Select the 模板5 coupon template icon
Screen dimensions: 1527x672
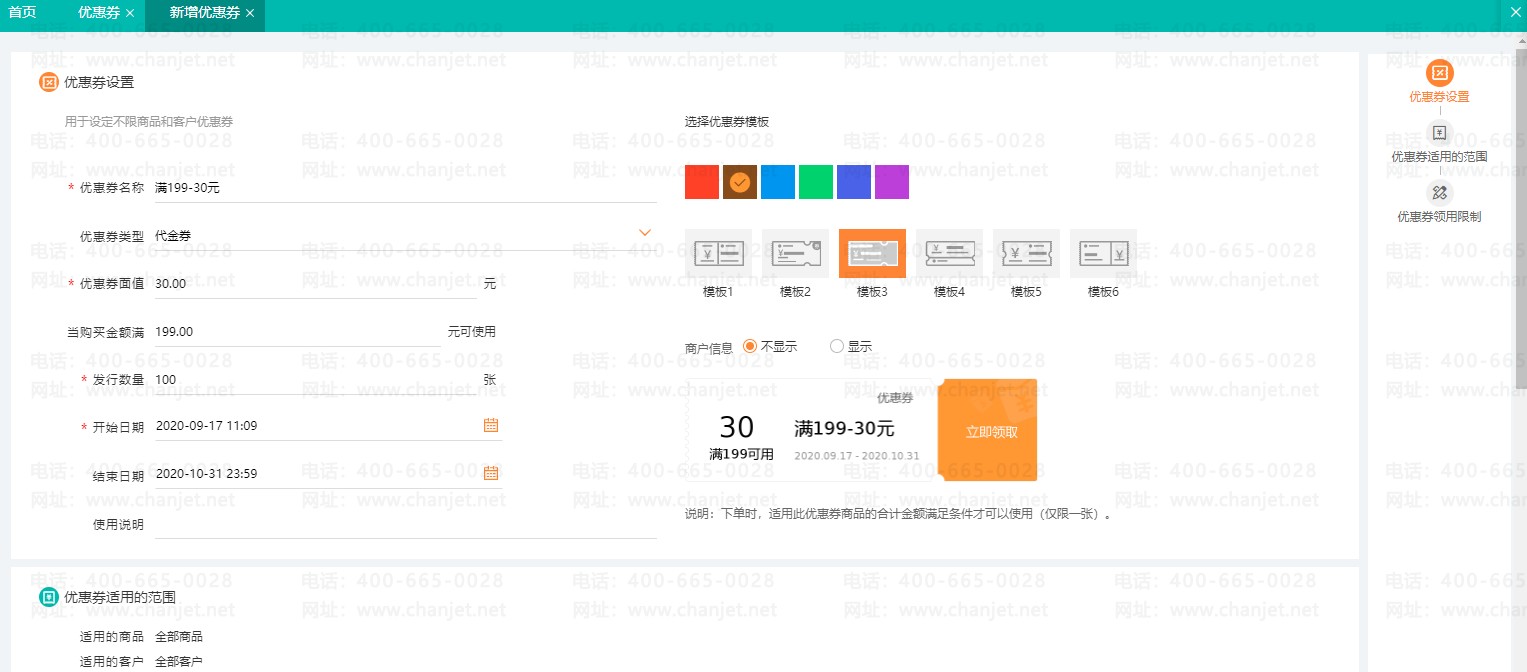pyautogui.click(x=1026, y=253)
